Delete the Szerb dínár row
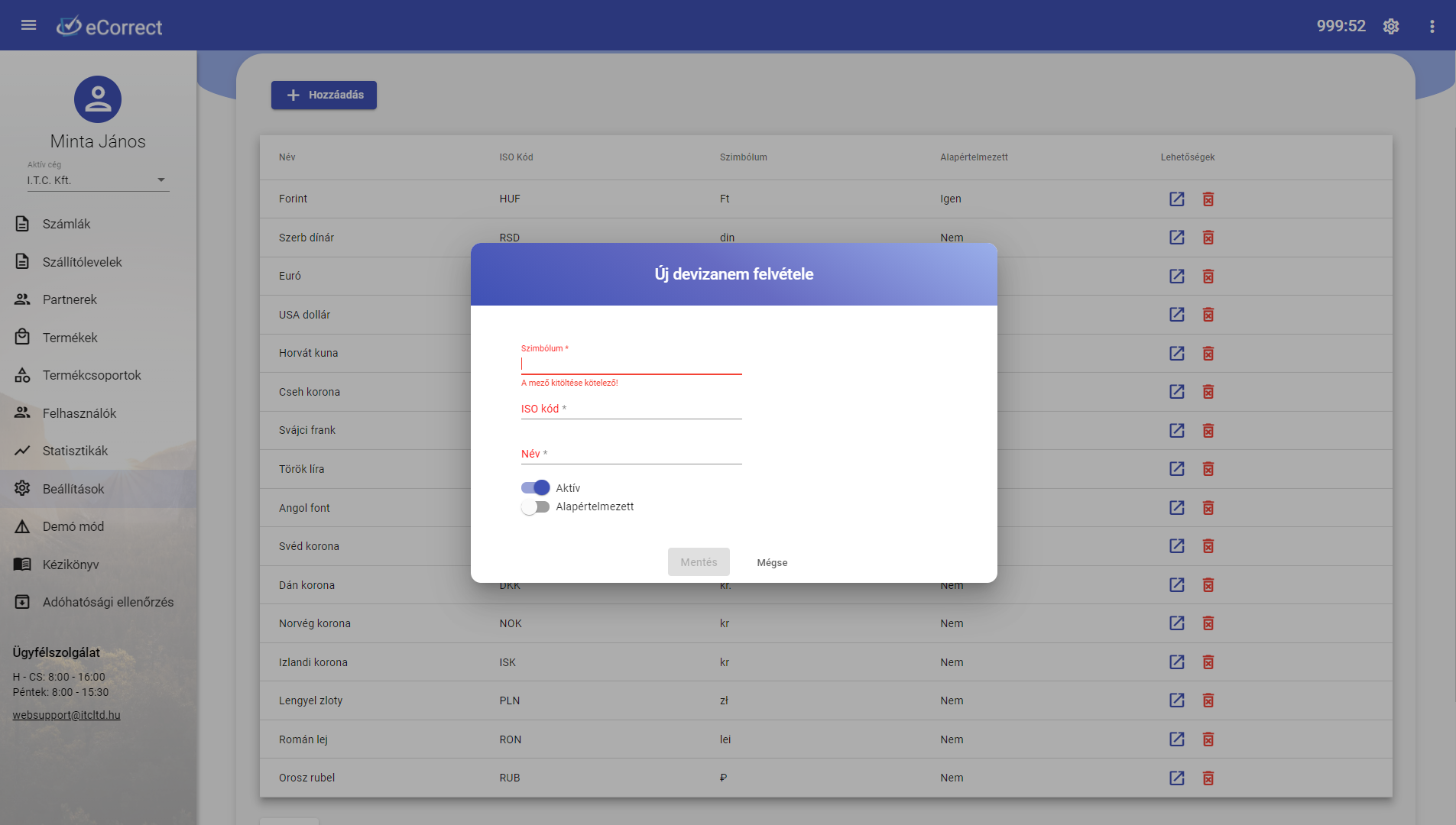This screenshot has width=1456, height=825. 1208,238
